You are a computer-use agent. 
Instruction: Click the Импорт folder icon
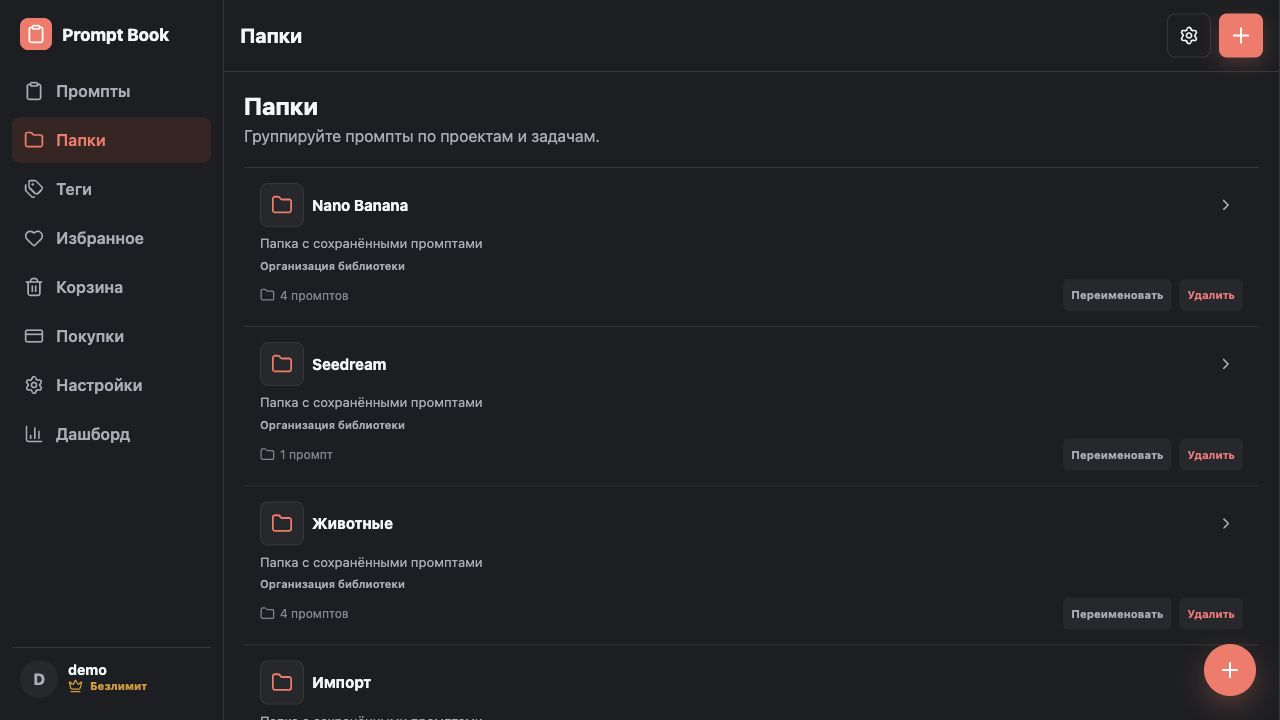pyautogui.click(x=282, y=682)
